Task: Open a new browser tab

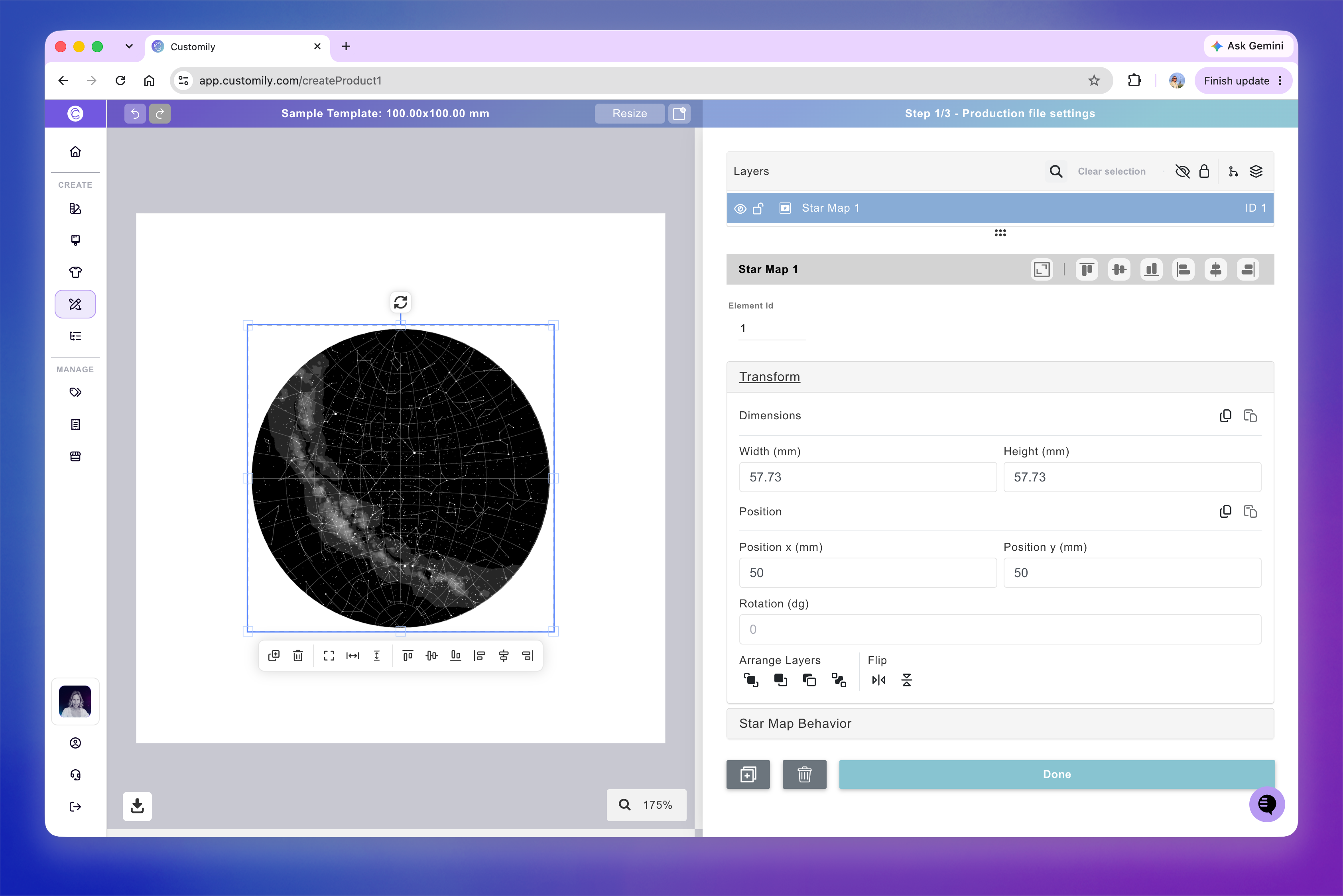Action: coord(346,46)
